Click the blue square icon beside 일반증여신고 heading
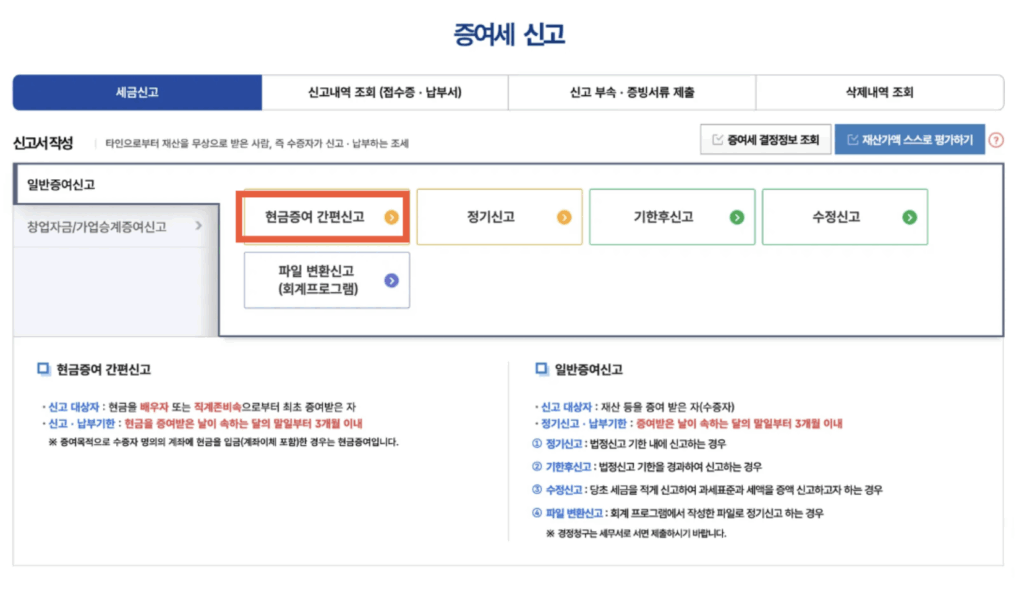 pos(541,369)
